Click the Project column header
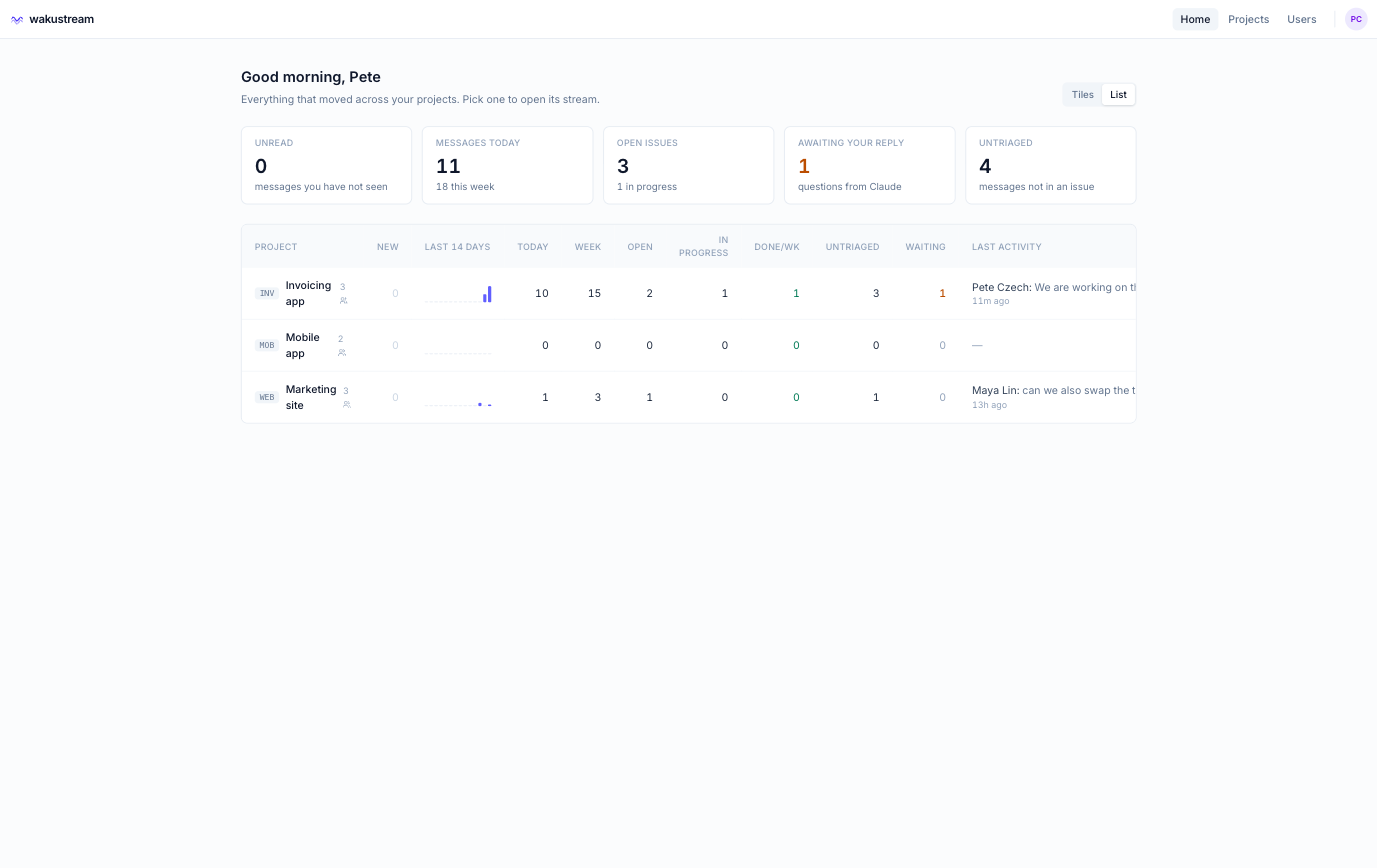1377x868 pixels. 276,247
